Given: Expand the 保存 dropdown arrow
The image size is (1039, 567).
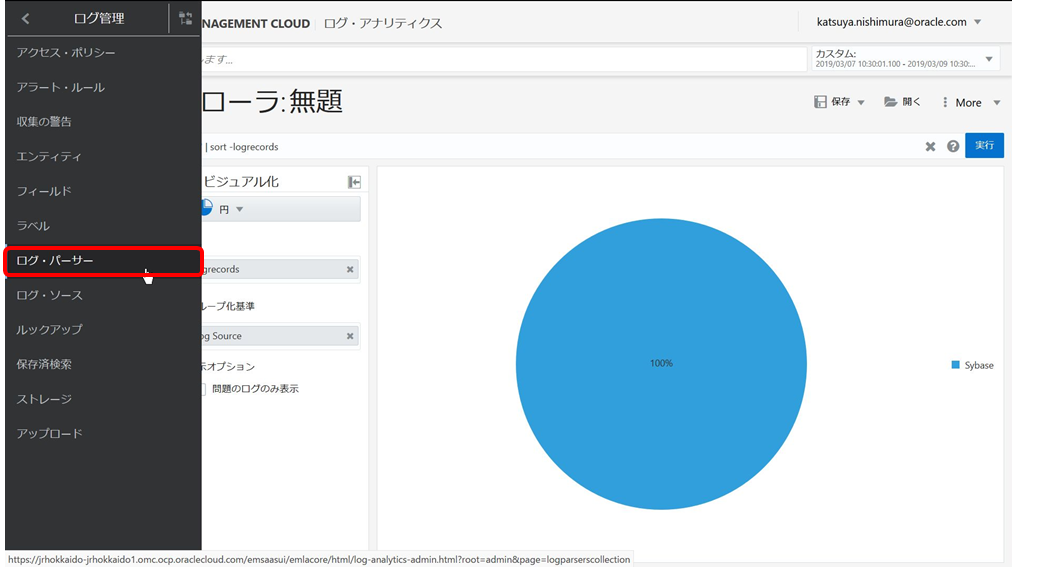Looking at the screenshot, I should tap(861, 103).
